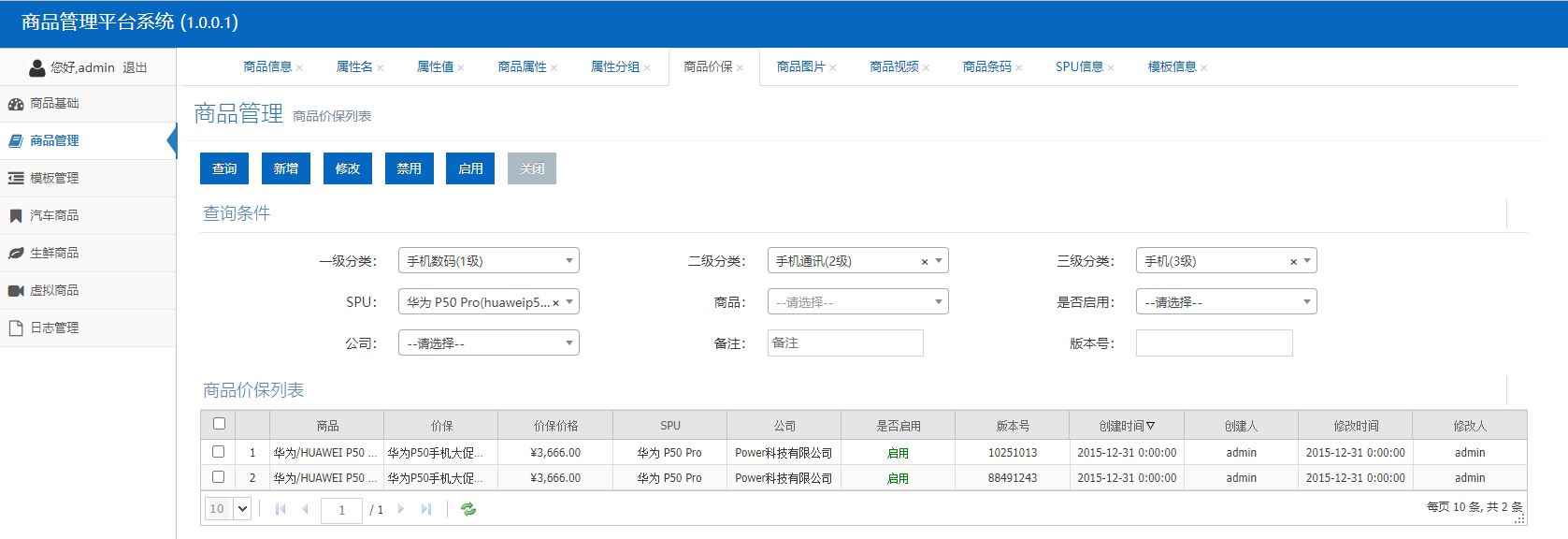Switch to the 模板信息 tab
This screenshot has width=1568, height=539.
click(x=1172, y=66)
